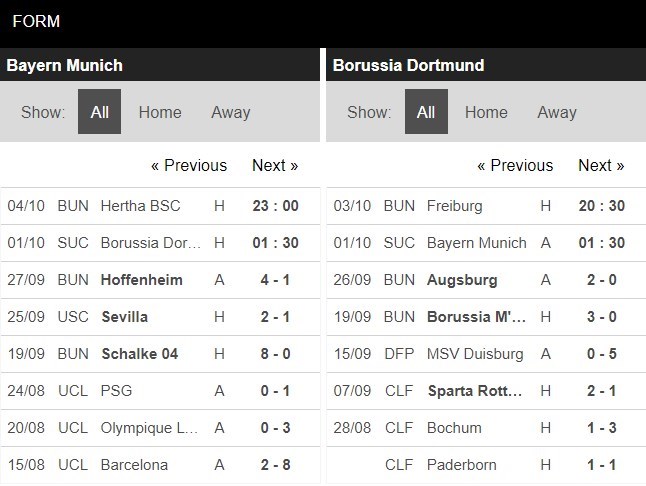Select the Sevilla match row
This screenshot has width=646, height=486.
tap(125, 317)
